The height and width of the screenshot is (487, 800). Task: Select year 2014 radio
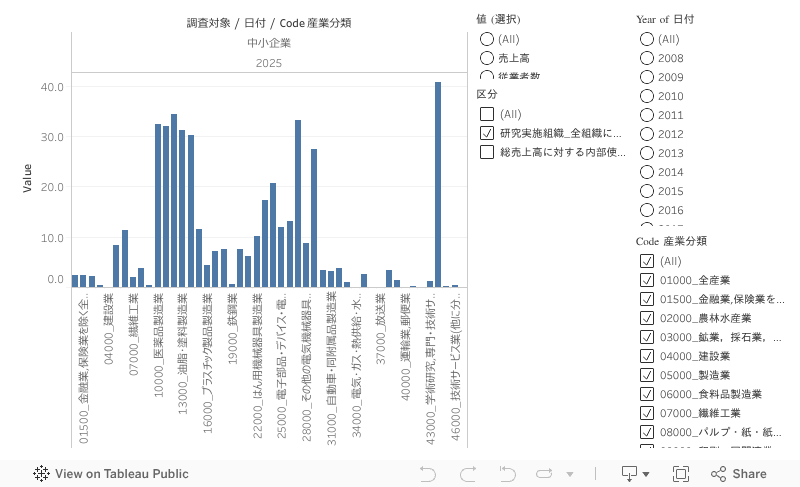coord(646,172)
